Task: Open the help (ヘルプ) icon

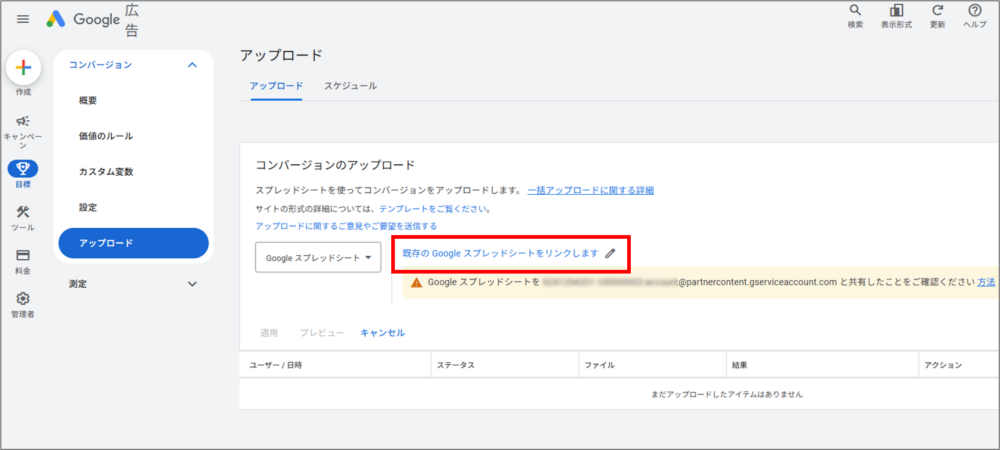Action: click(x=974, y=11)
